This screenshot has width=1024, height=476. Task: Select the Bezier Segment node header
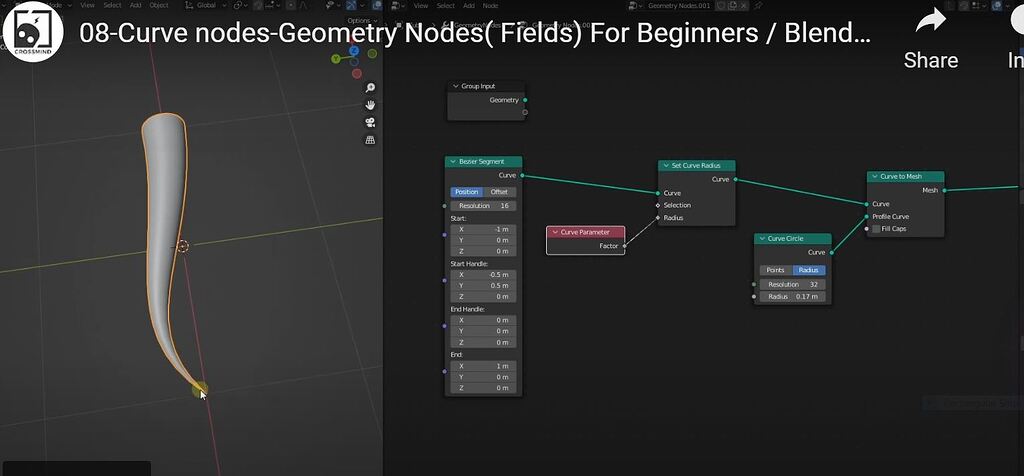tap(483, 161)
